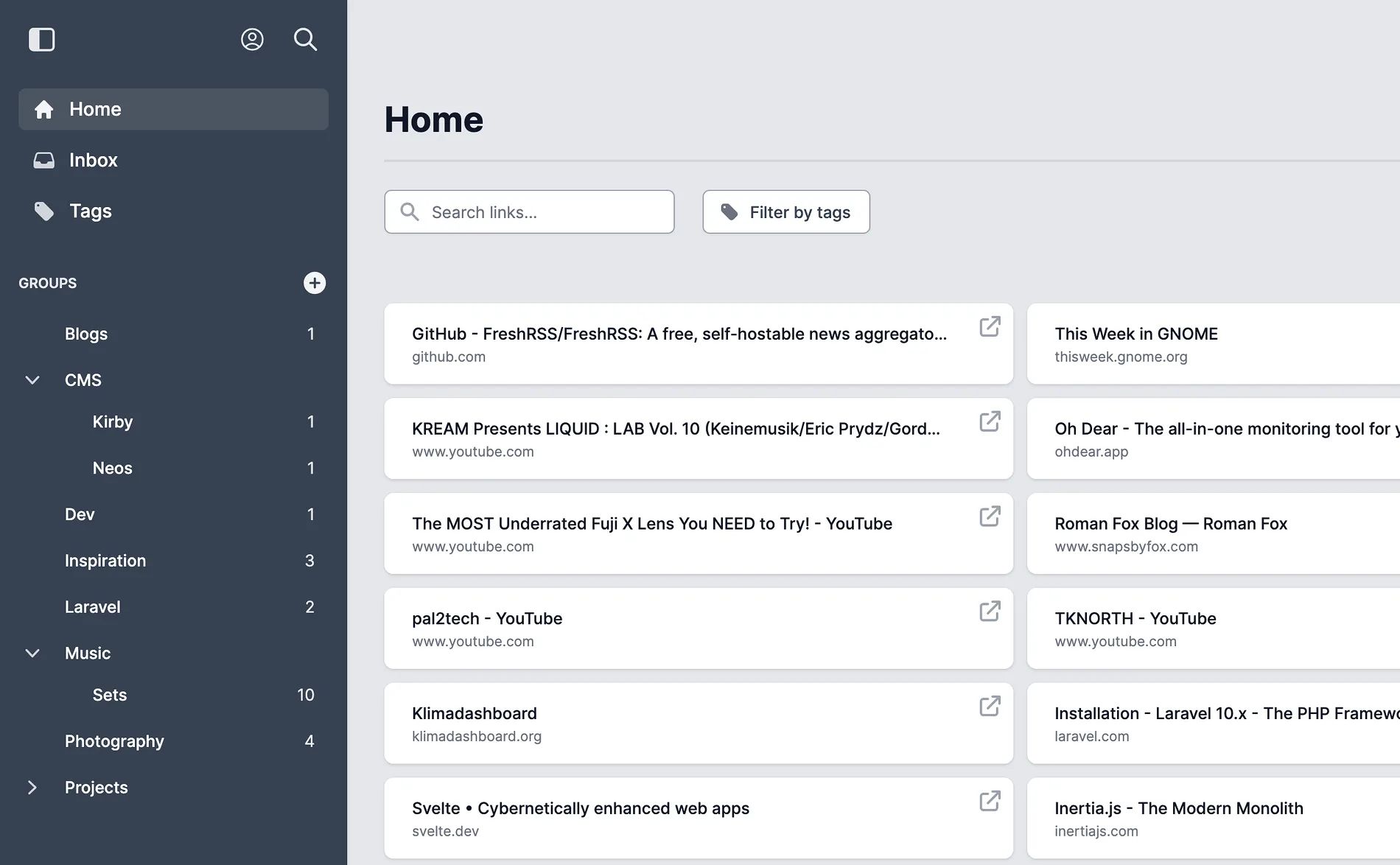
Task: Click the www.snapsbyfox.com domain text
Action: 1126,547
